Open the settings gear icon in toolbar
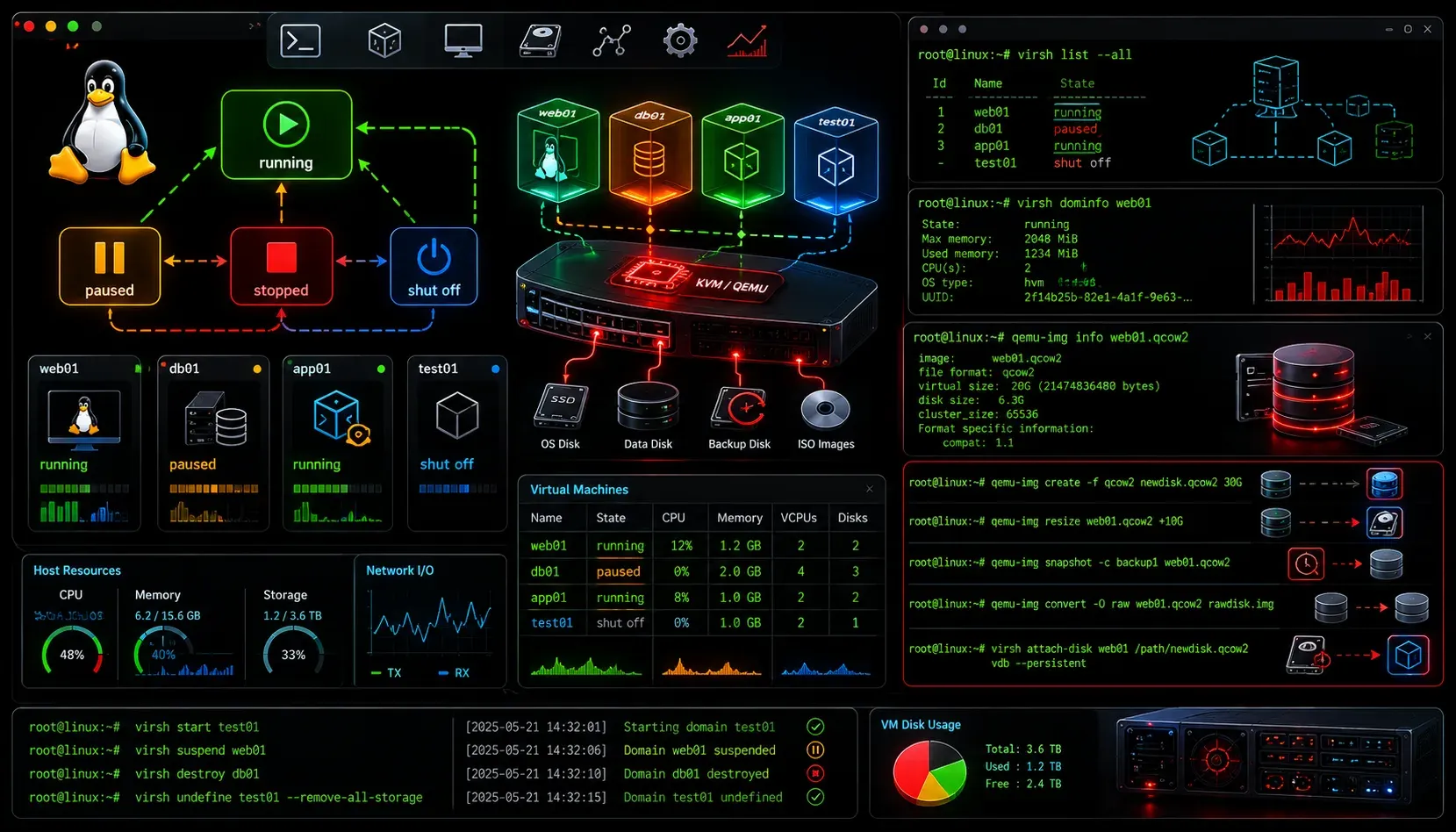Viewport: 1456px width, 832px height. (680, 40)
